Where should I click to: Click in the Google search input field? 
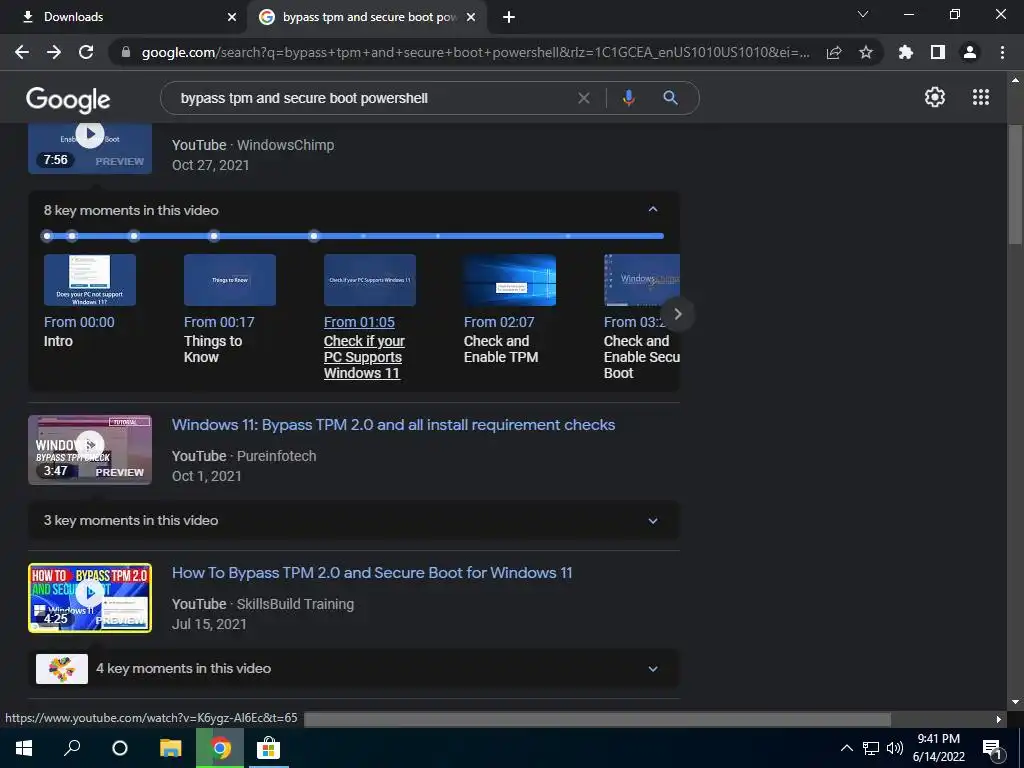click(372, 98)
